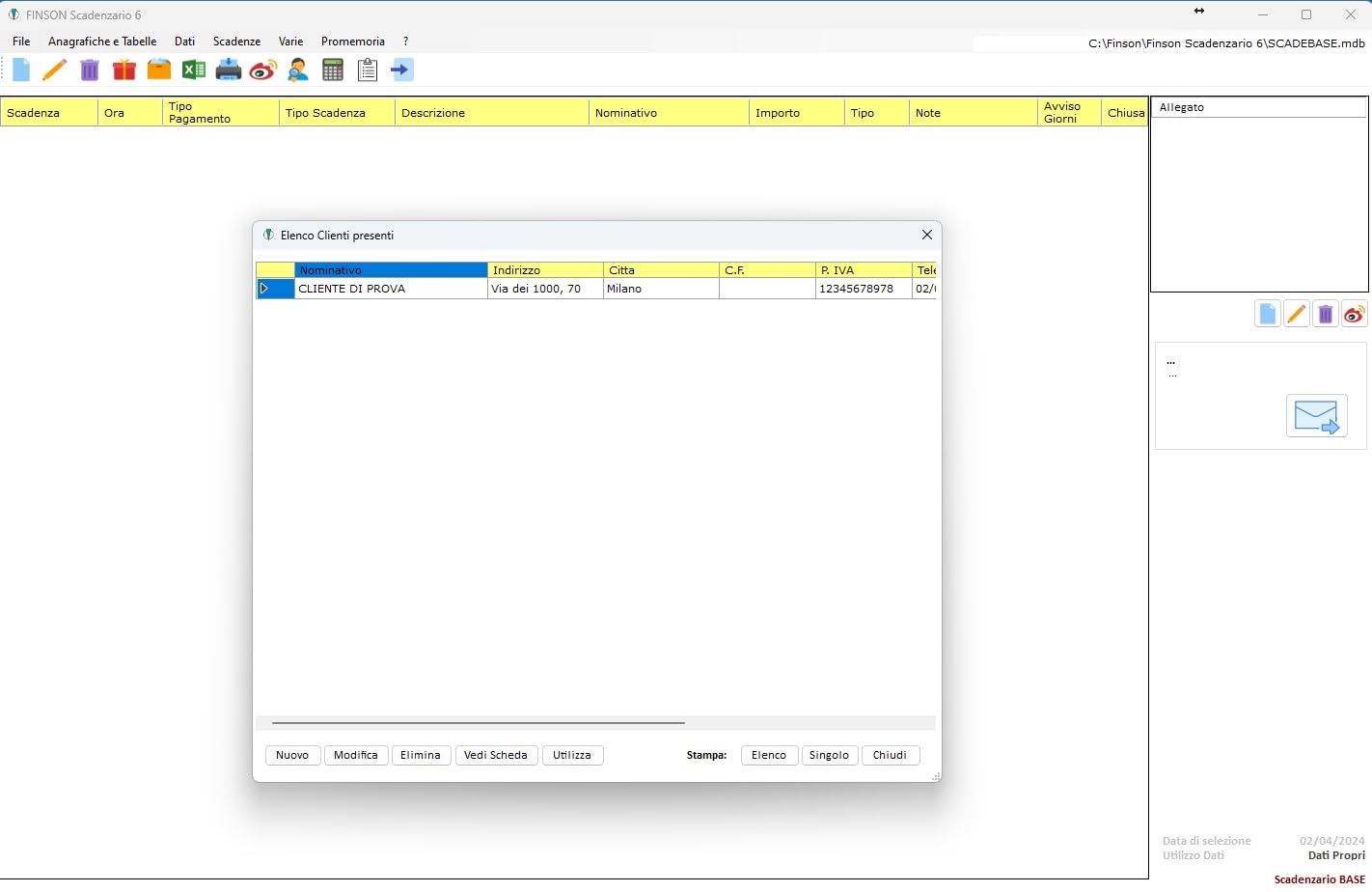The width and height of the screenshot is (1372, 892).
Task: Open the Dati menu
Action: point(184,42)
